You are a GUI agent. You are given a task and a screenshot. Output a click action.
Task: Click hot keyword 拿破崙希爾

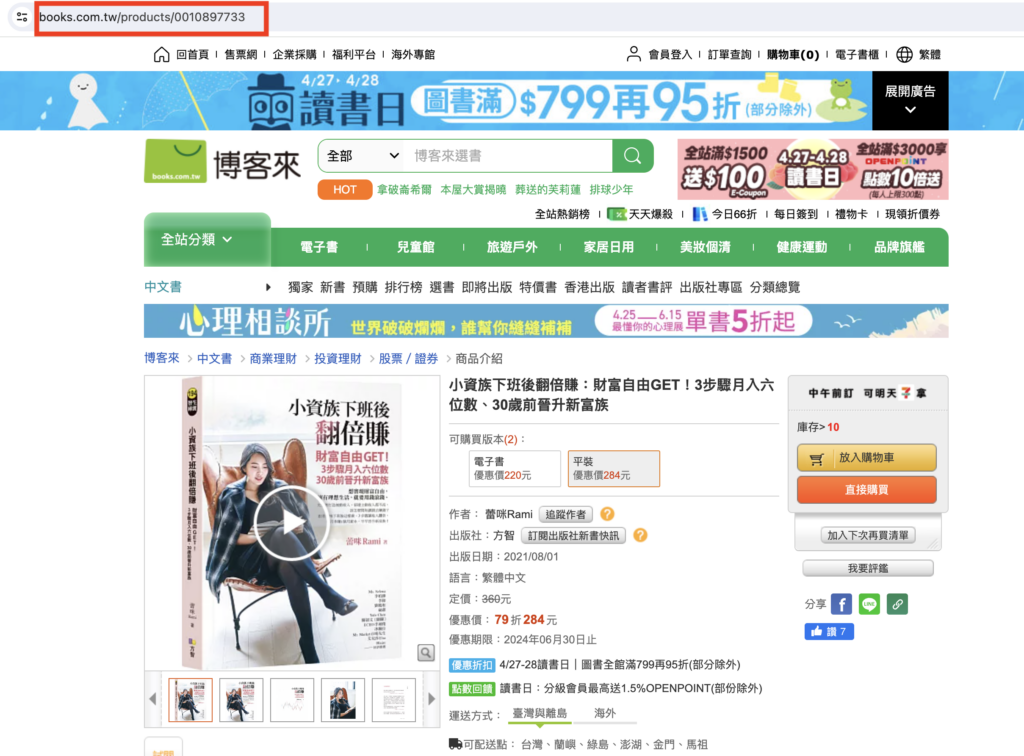(404, 190)
